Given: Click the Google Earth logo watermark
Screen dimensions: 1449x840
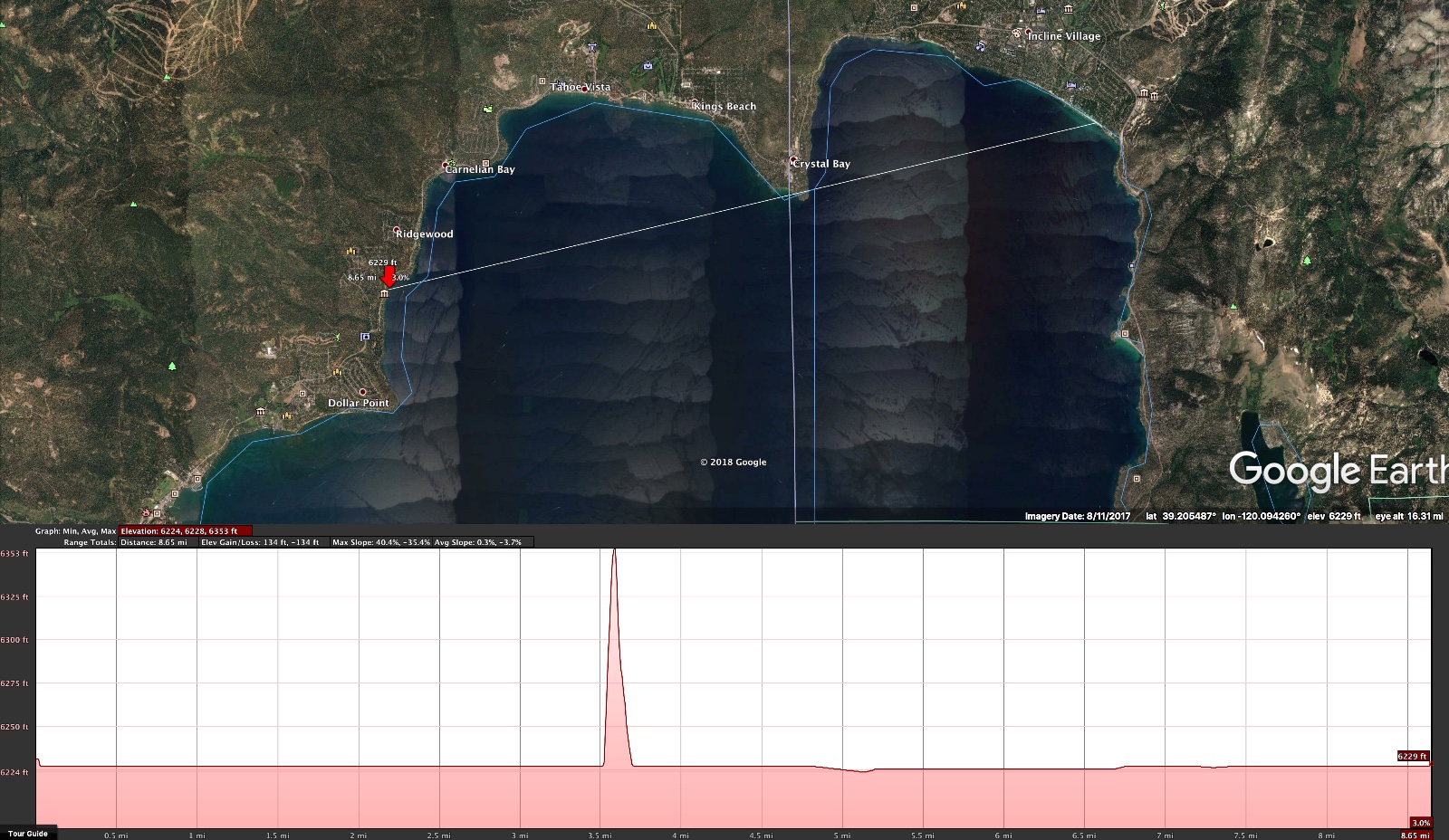Looking at the screenshot, I should (1336, 471).
